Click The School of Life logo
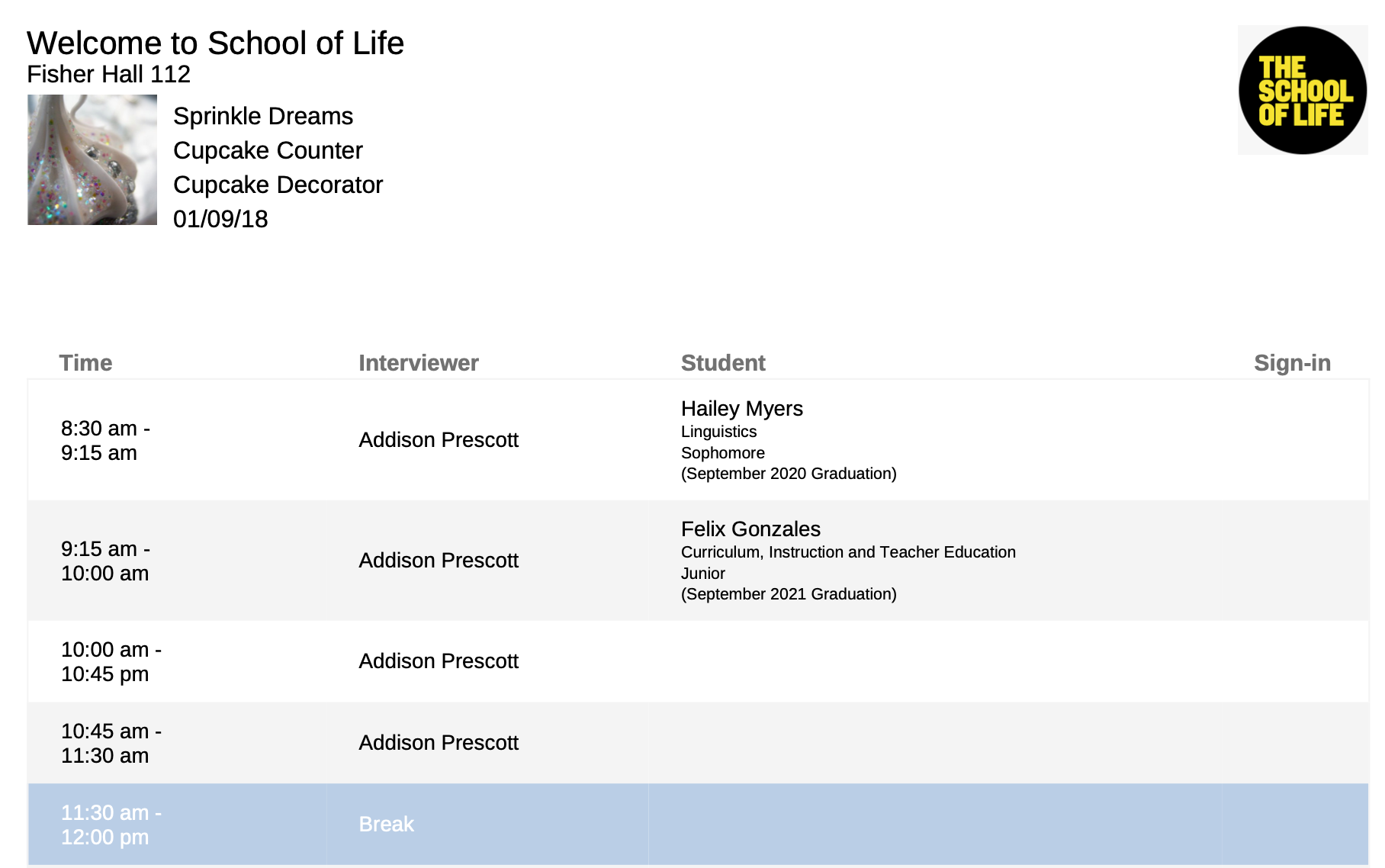 [1302, 90]
